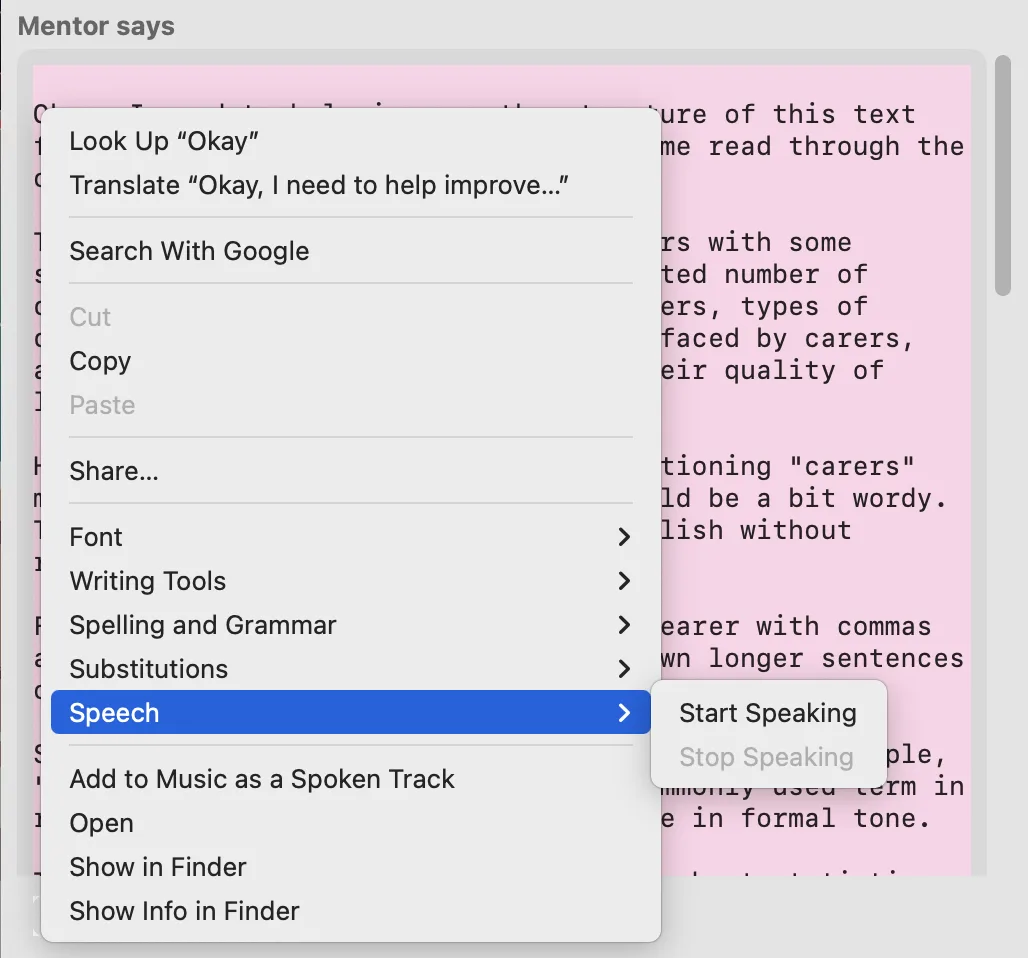Screen dimensions: 1028x958
Task: Copy the selected text
Action: pyautogui.click(x=100, y=361)
